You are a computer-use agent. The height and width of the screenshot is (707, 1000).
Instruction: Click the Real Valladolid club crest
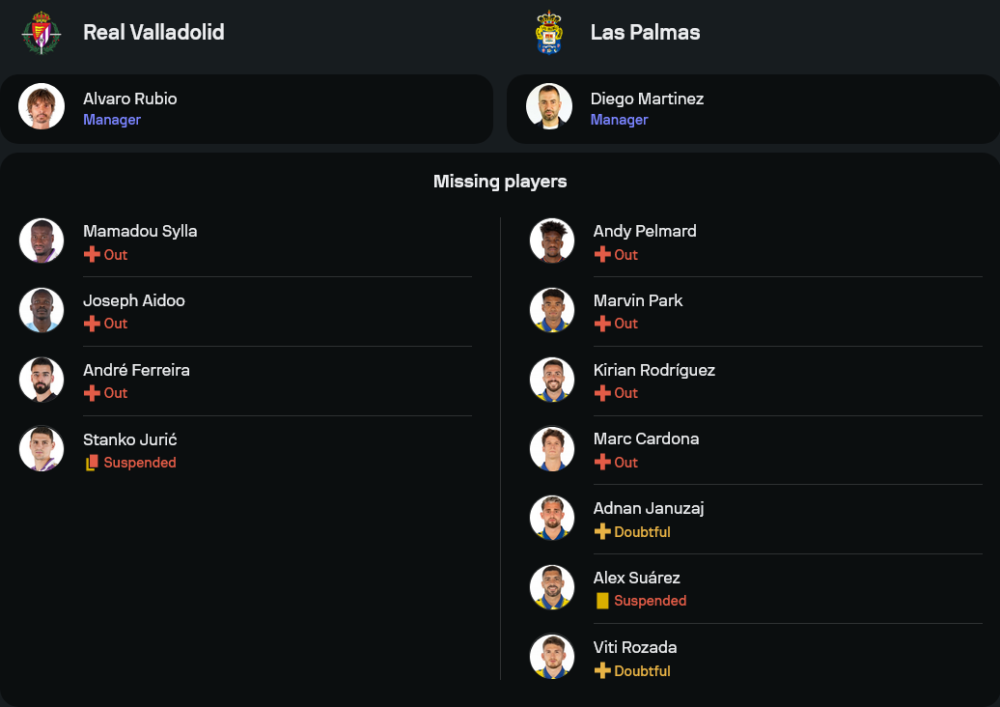pyautogui.click(x=42, y=32)
